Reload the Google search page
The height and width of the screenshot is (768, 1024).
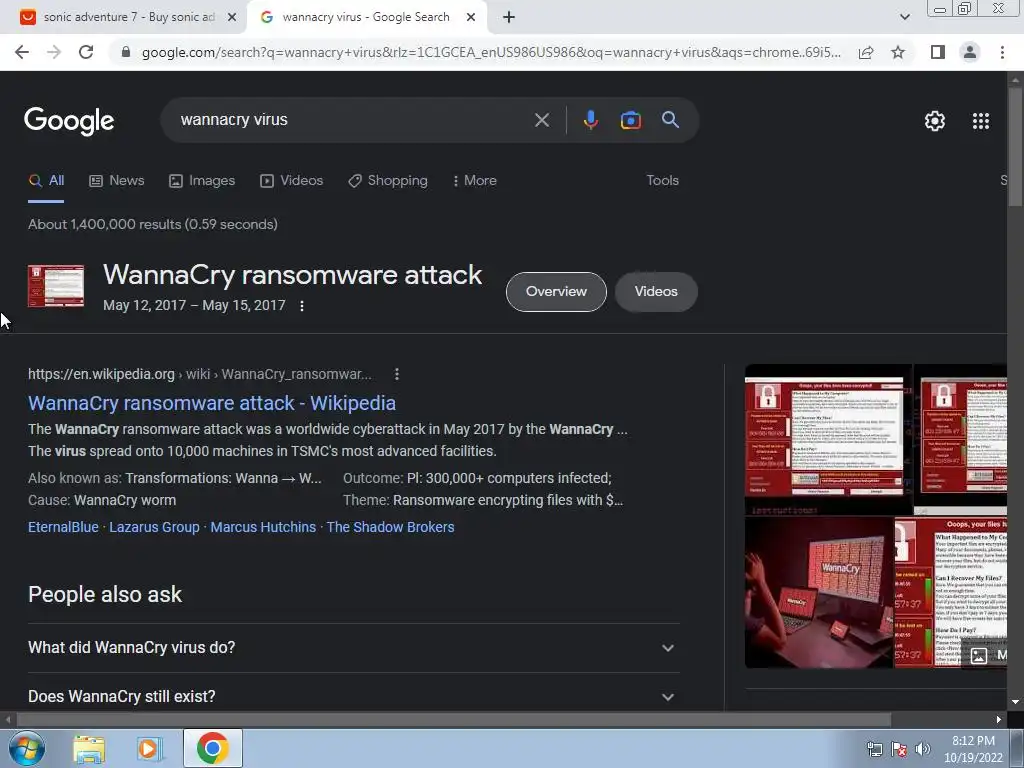(86, 52)
